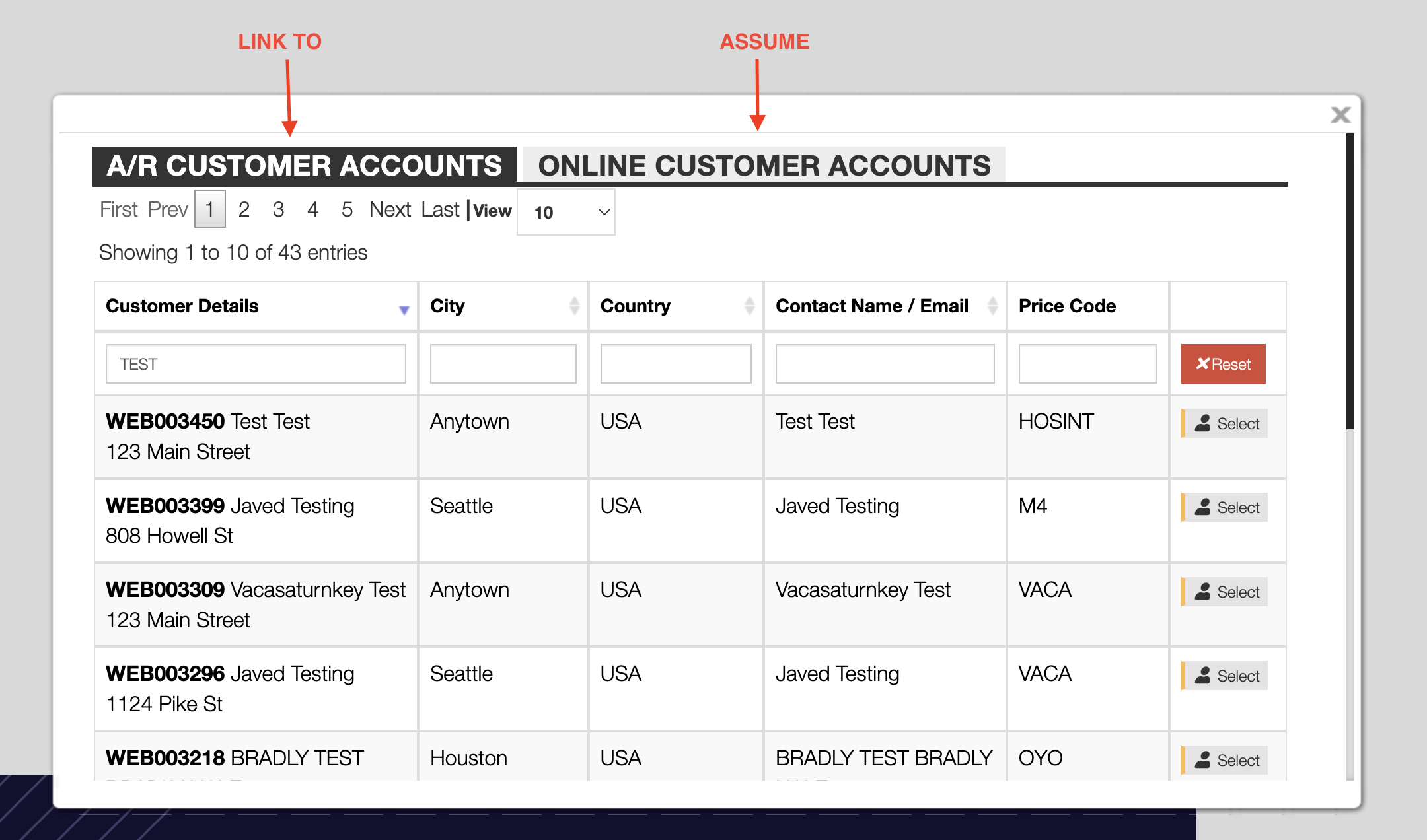Screen dimensions: 1427x840
Task: Switch to Online Customer Accounts tab
Action: click(764, 165)
